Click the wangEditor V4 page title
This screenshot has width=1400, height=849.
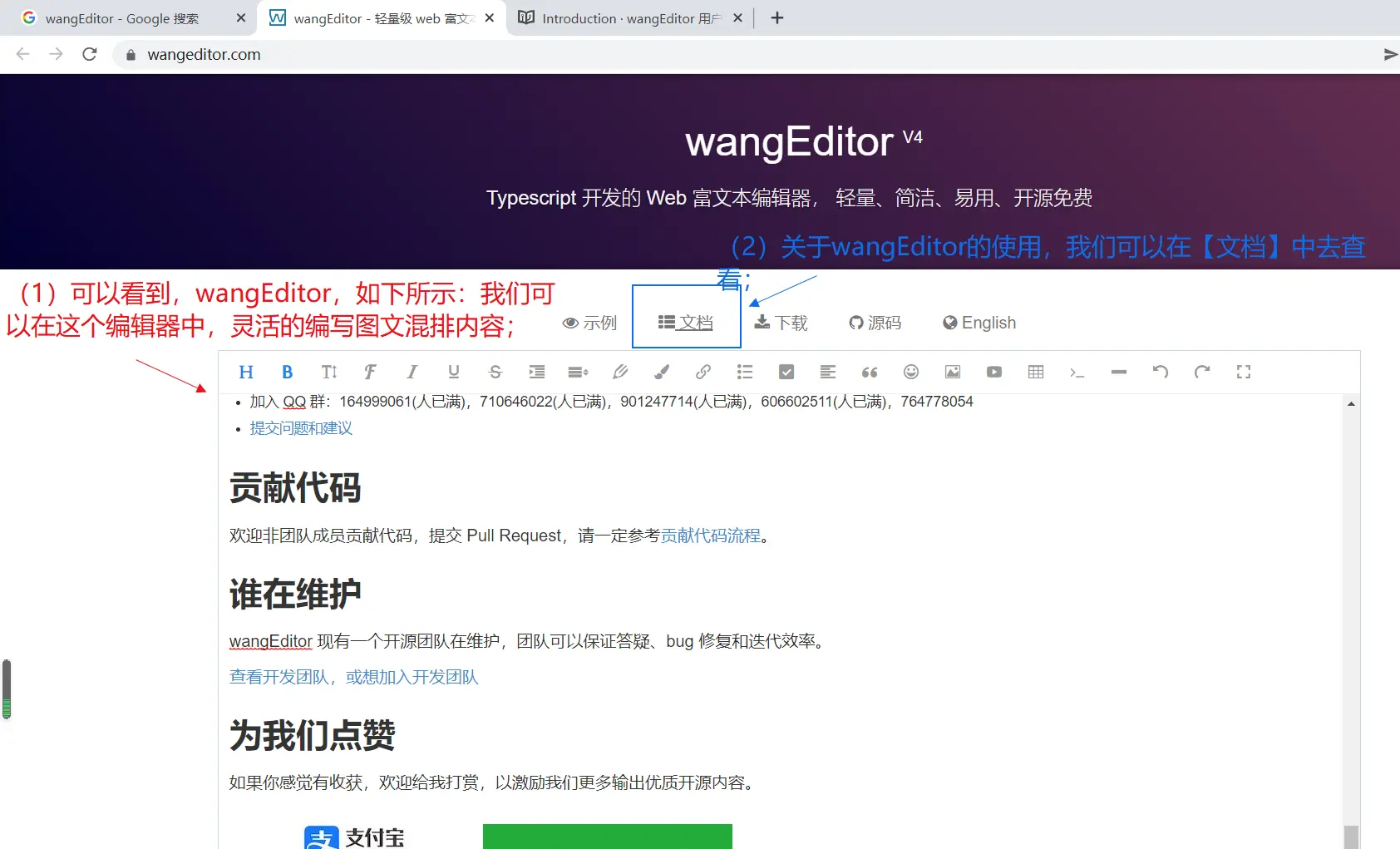[x=804, y=141]
